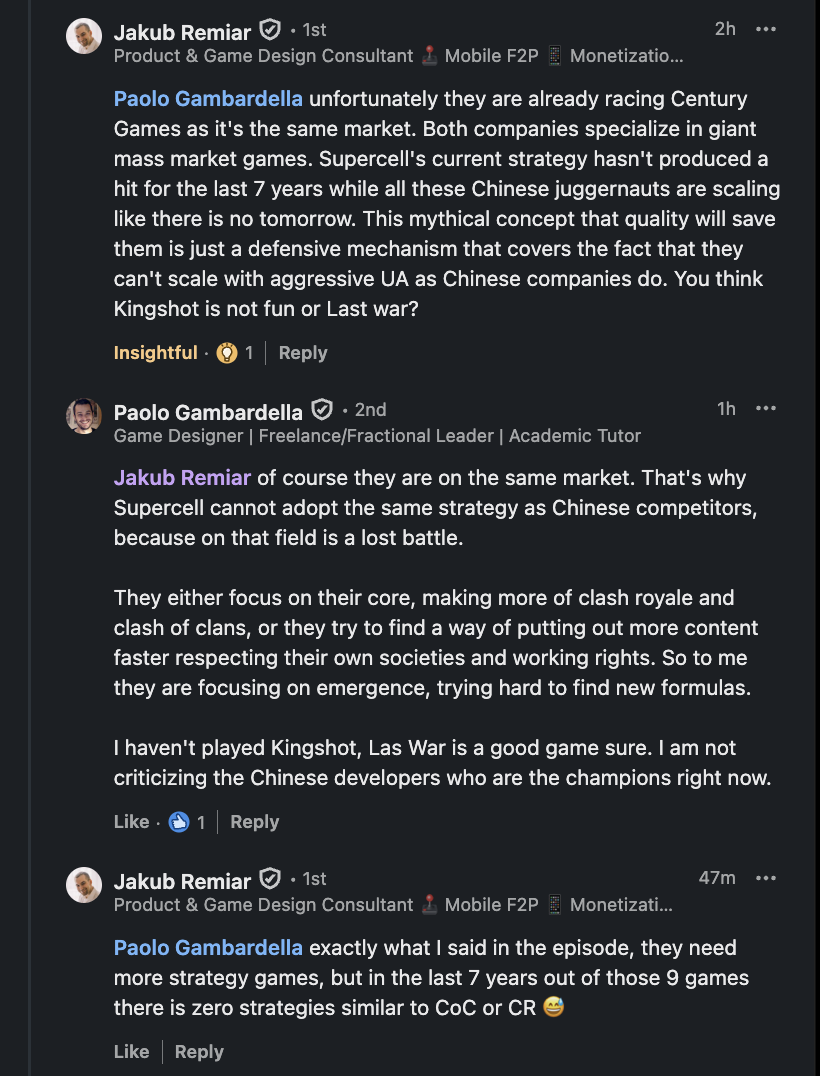Open Paolo Gambardella author name on 1h comment

(x=208, y=412)
